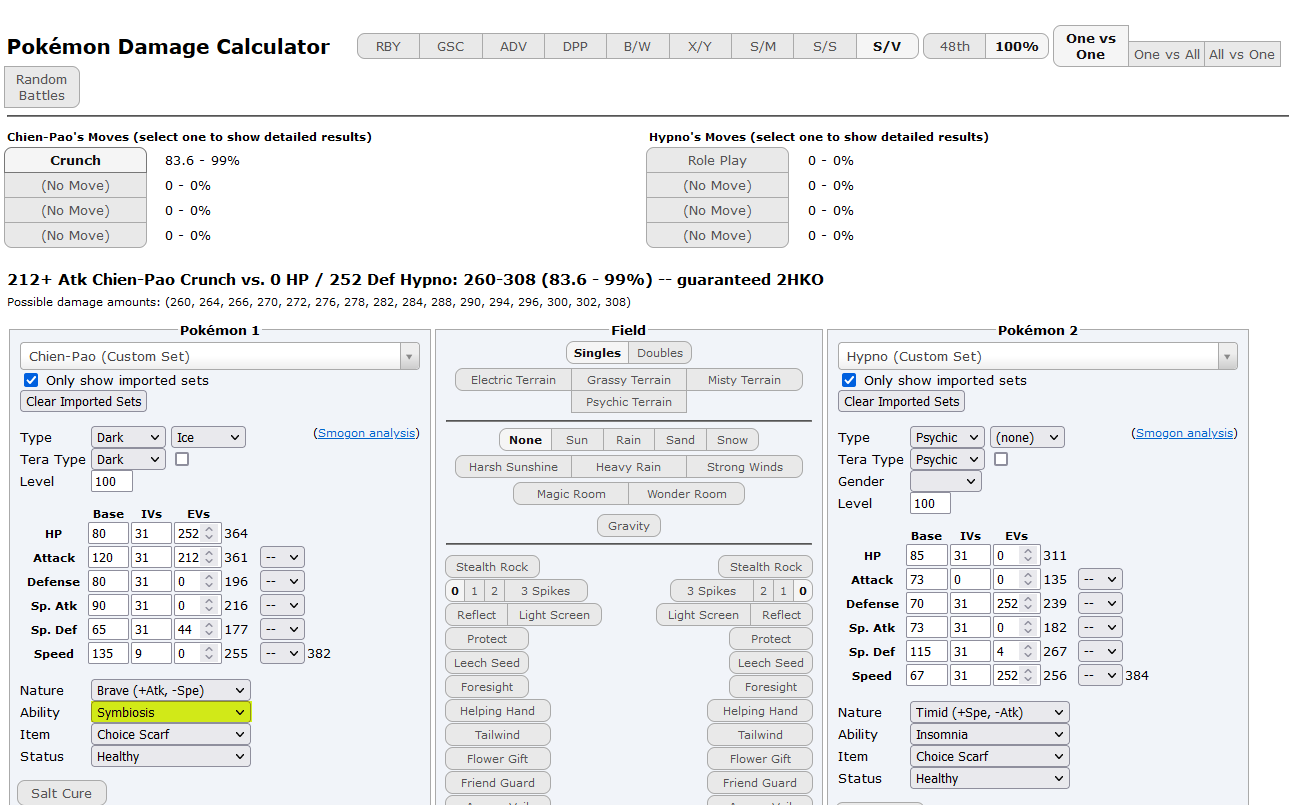Toggle right side Stealth Rock
Screen dimensions: 1289x805
(766, 566)
